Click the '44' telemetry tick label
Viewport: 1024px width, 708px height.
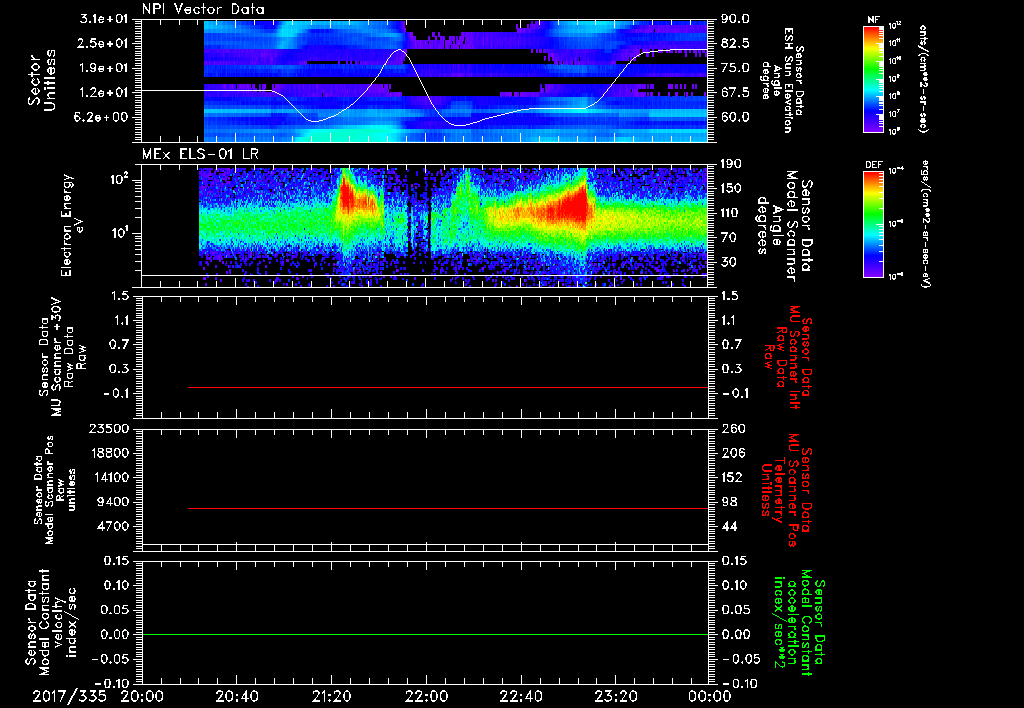(728, 526)
